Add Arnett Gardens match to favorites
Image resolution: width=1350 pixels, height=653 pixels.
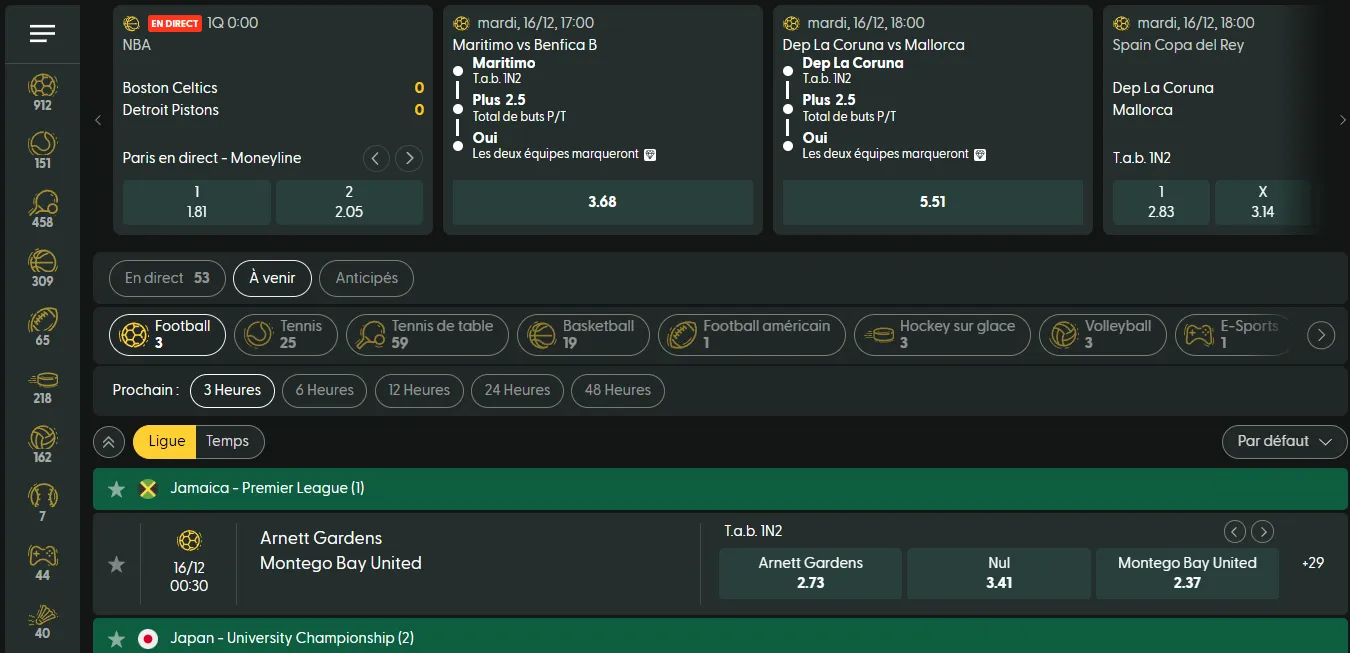click(x=116, y=564)
